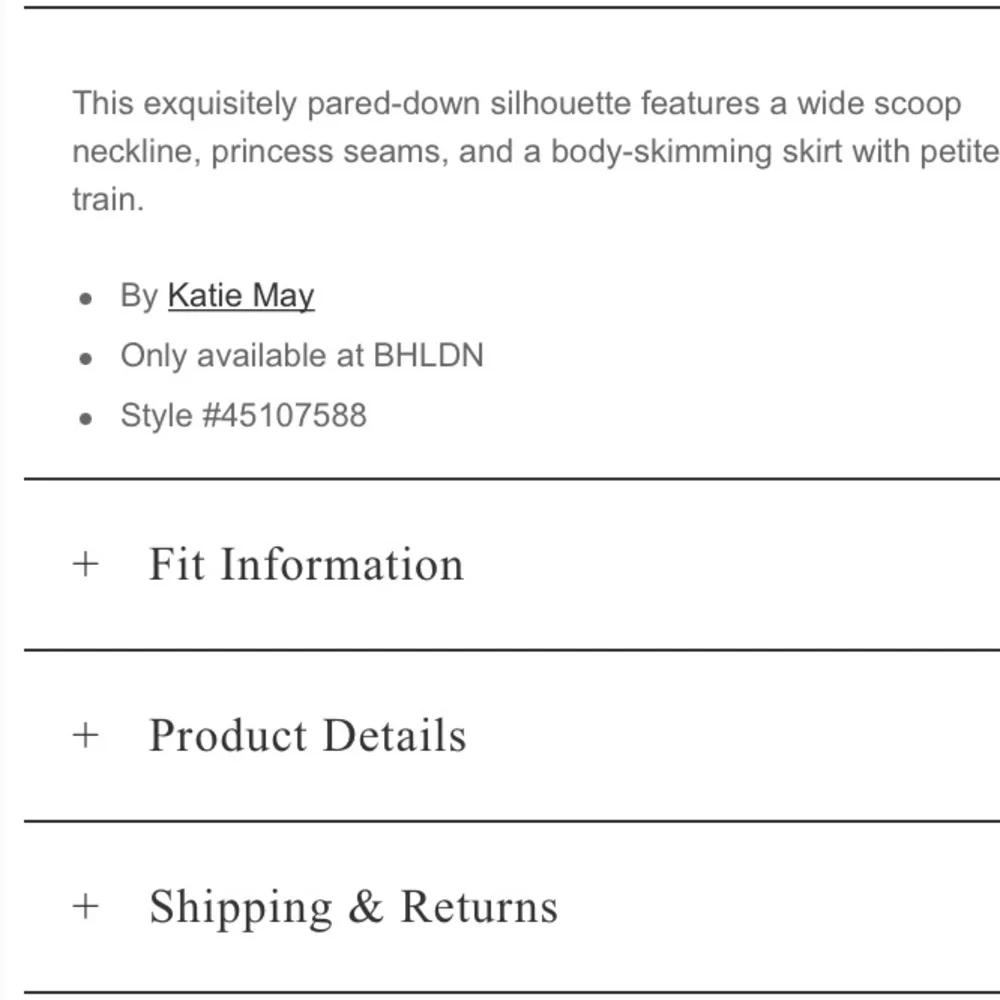Click the 'Only available at BHLDN' line

coord(301,356)
